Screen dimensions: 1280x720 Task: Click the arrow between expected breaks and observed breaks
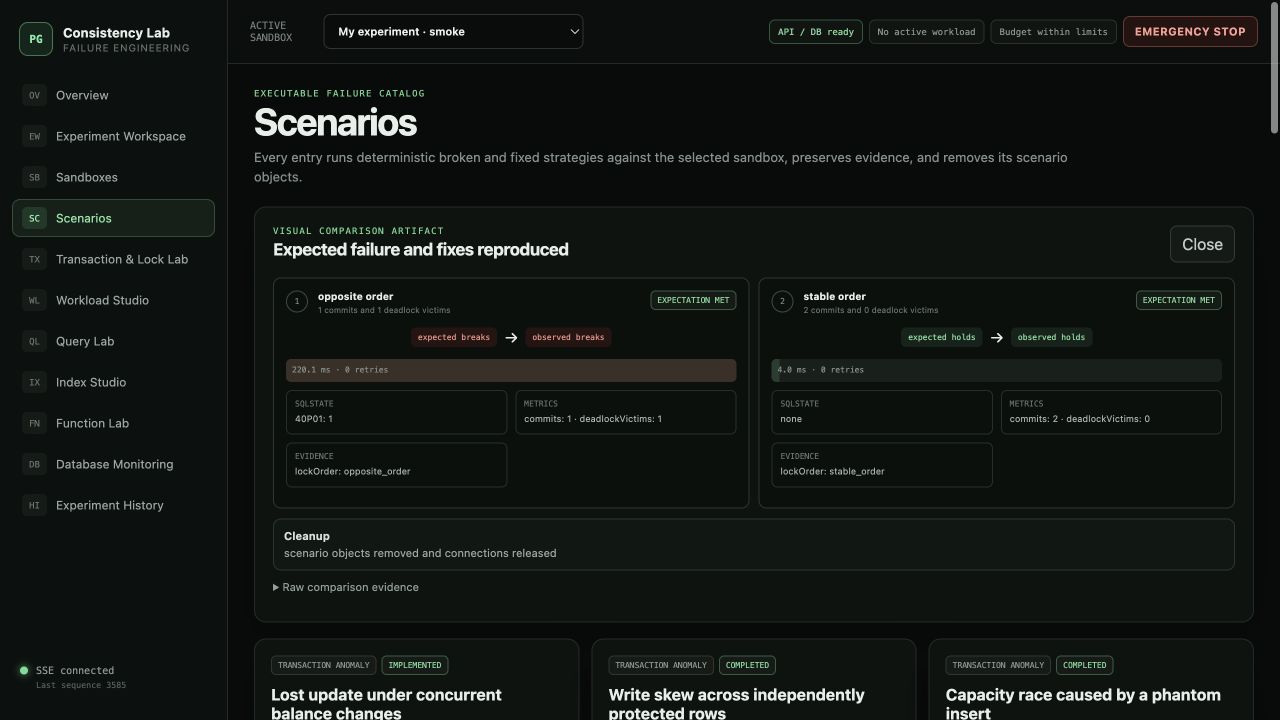click(511, 337)
